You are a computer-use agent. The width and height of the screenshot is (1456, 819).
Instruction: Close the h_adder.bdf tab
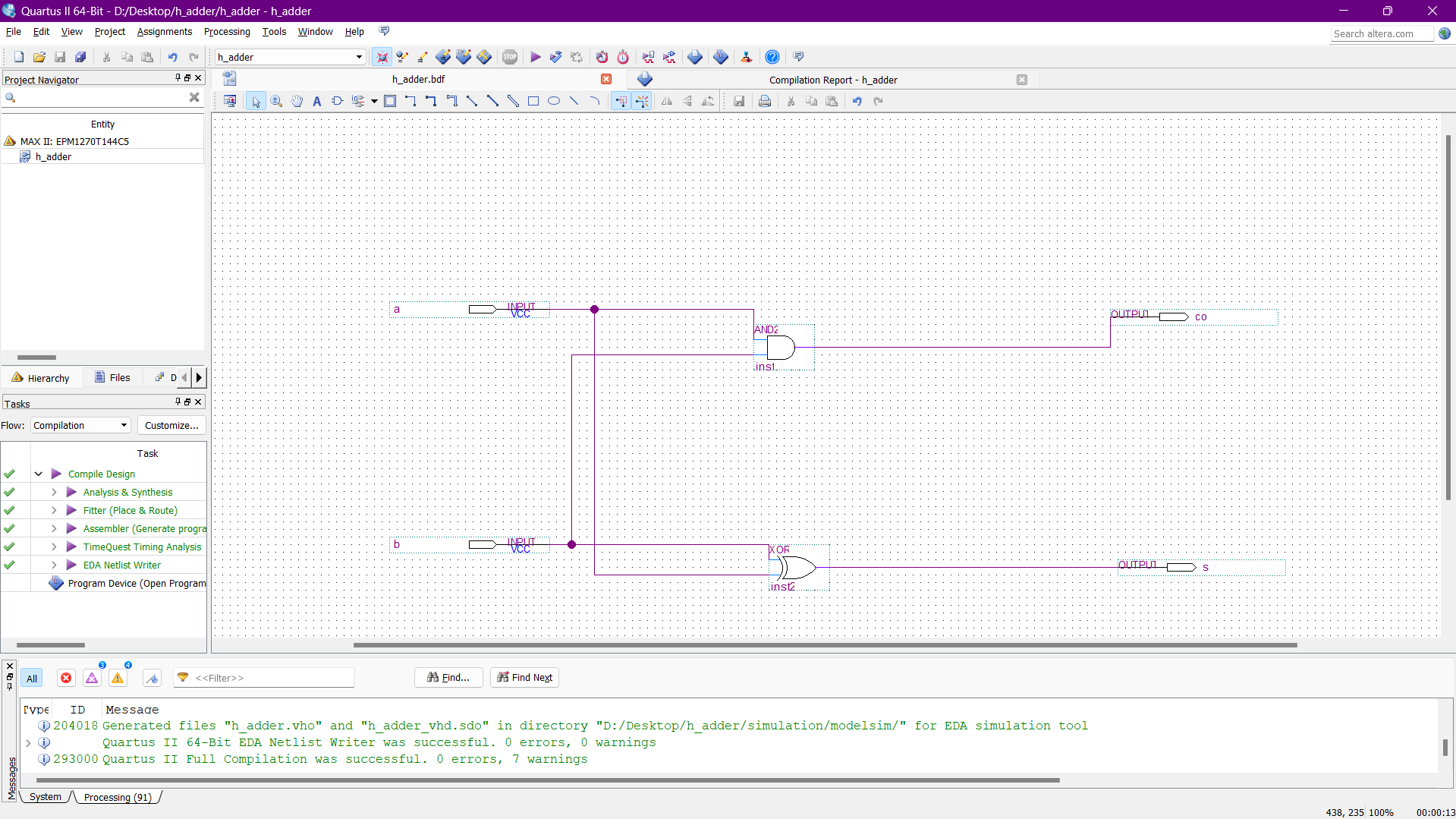coord(606,79)
